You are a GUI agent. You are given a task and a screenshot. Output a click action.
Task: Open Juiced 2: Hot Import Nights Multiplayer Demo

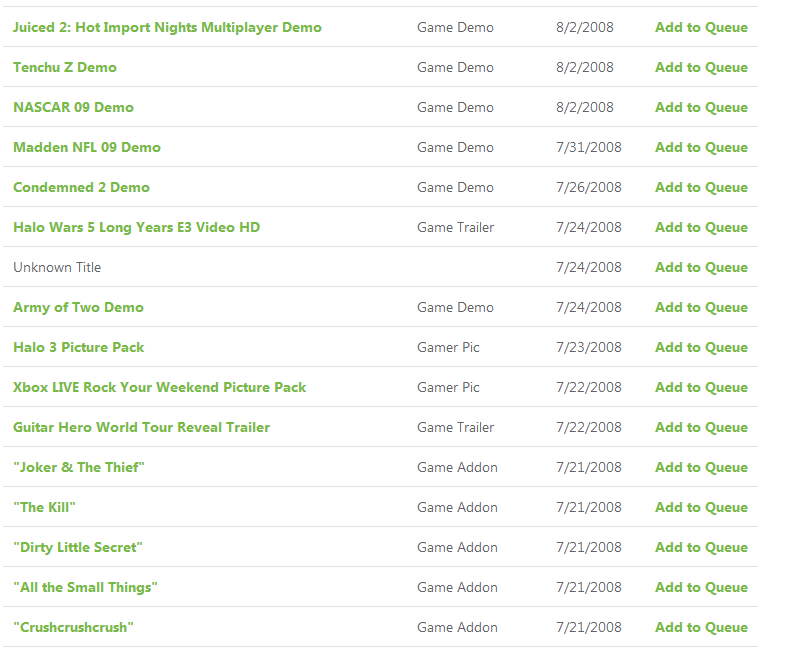pyautogui.click(x=167, y=27)
